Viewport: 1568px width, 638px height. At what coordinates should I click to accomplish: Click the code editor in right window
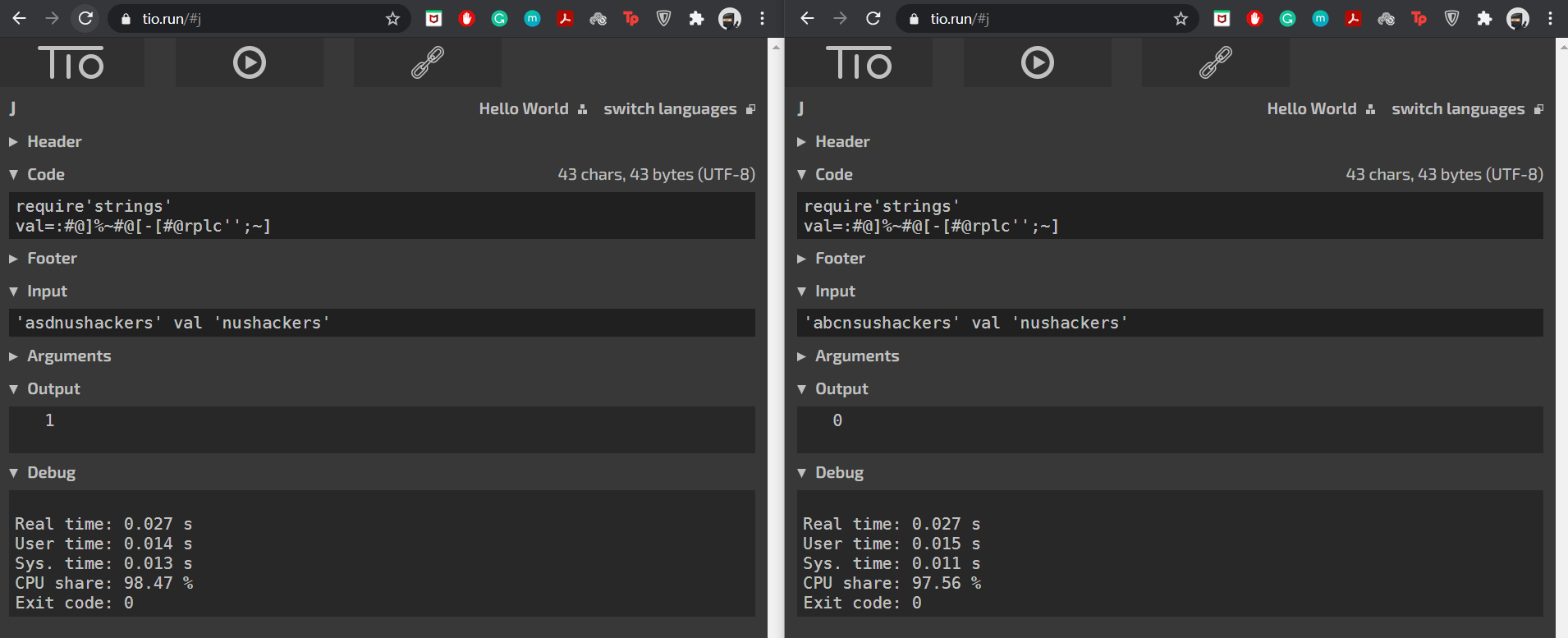click(1170, 216)
